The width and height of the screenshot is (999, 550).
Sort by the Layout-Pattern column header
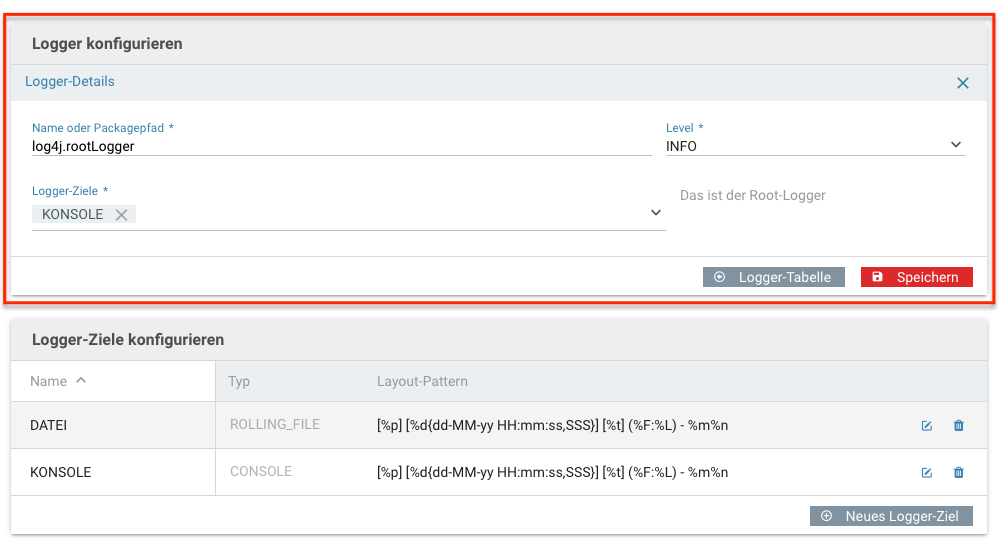[x=422, y=381]
